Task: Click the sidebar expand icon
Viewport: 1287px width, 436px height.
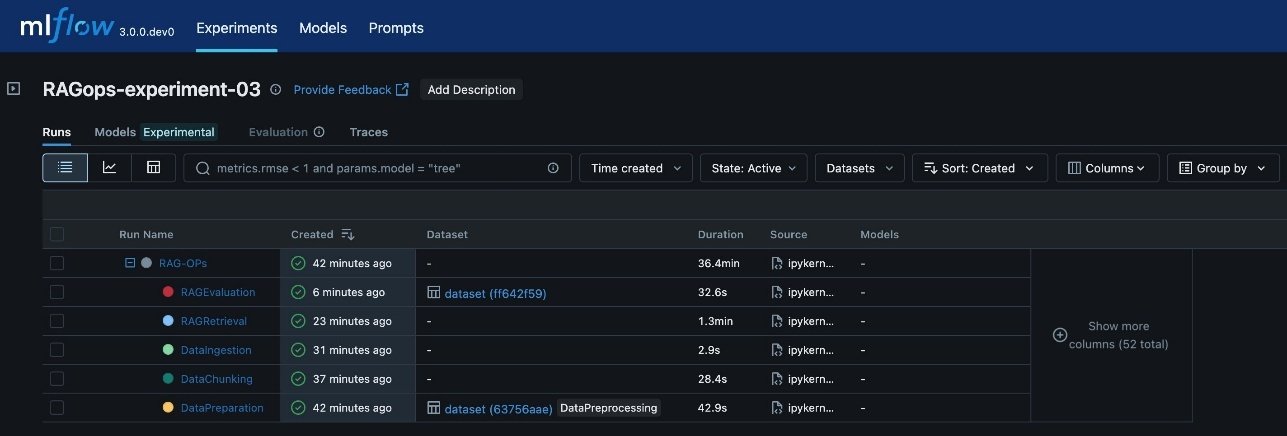Action: [14, 89]
